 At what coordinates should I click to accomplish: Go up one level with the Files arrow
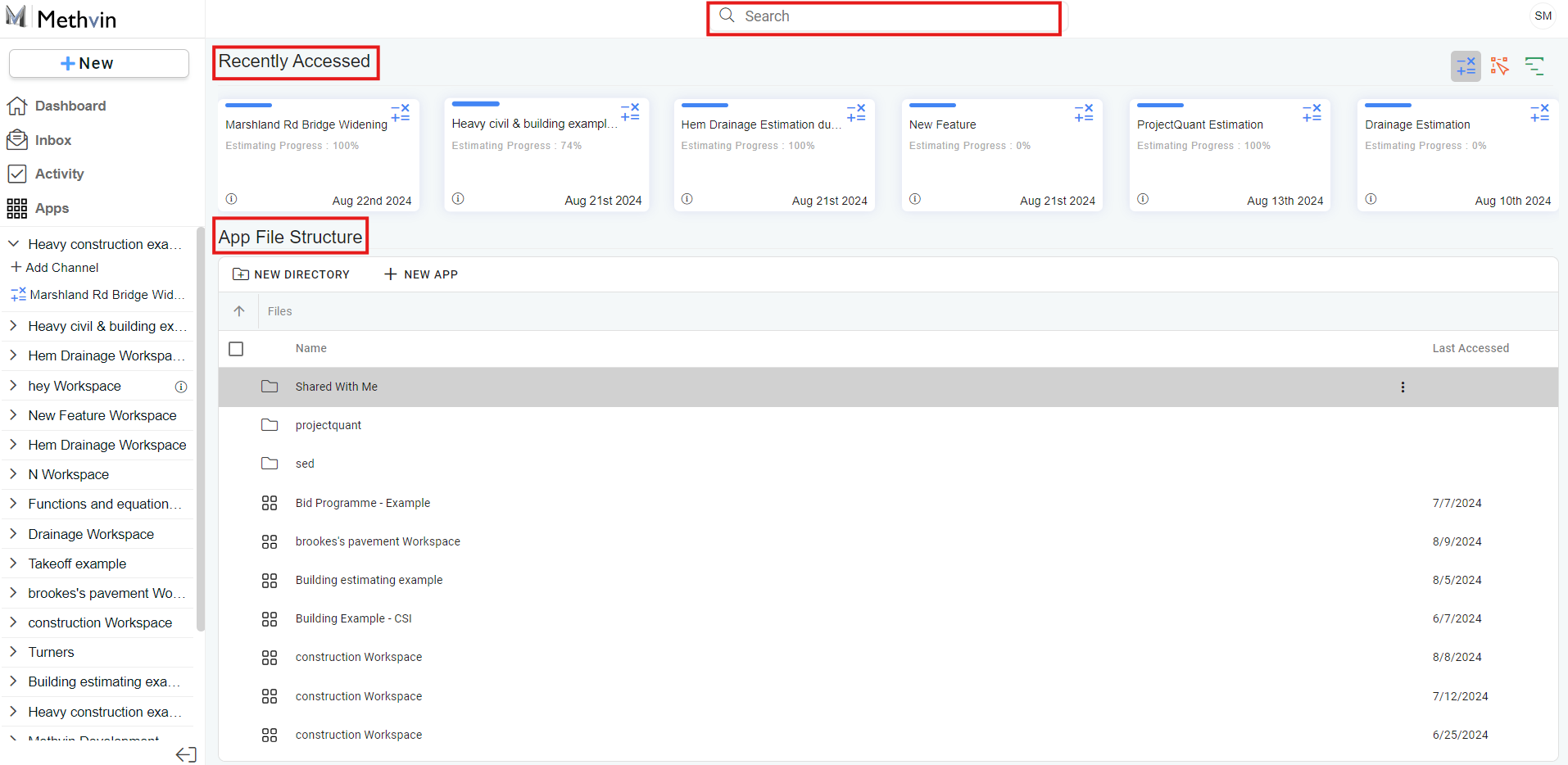click(239, 311)
